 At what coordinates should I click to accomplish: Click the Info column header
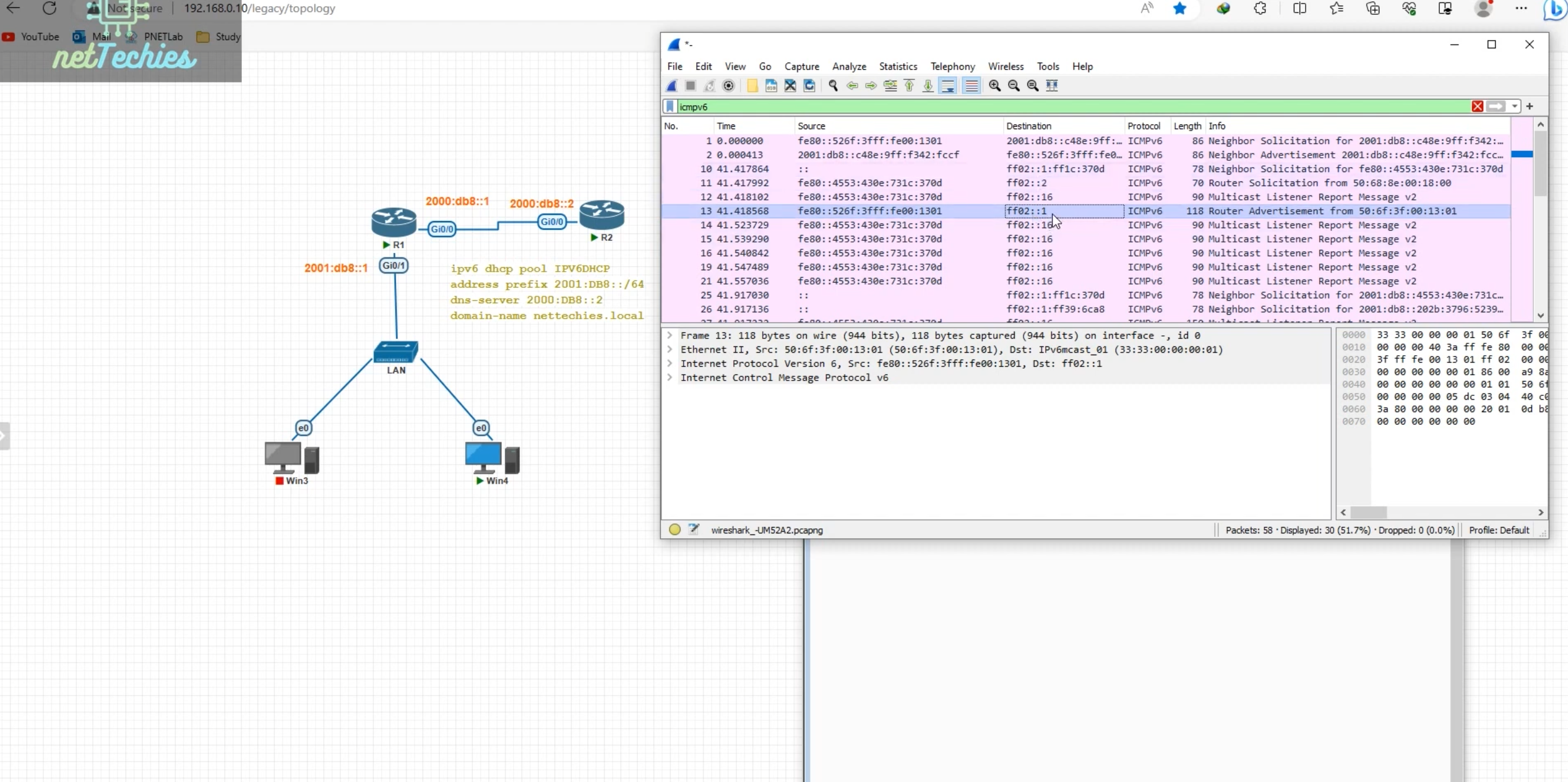pos(1217,126)
